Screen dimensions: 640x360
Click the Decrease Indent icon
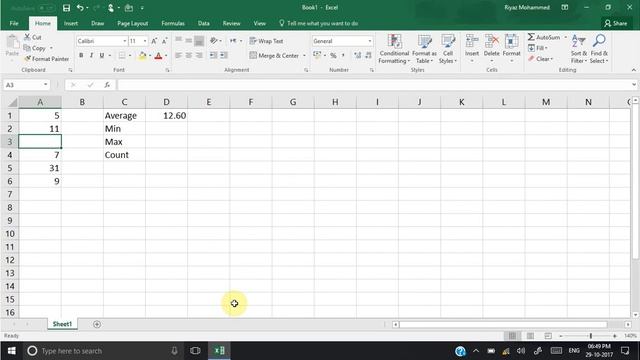click(213, 55)
